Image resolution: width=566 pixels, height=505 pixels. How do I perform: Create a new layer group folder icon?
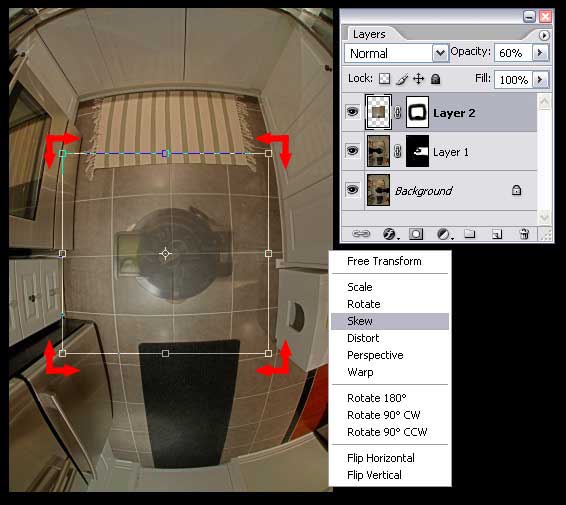(x=469, y=234)
